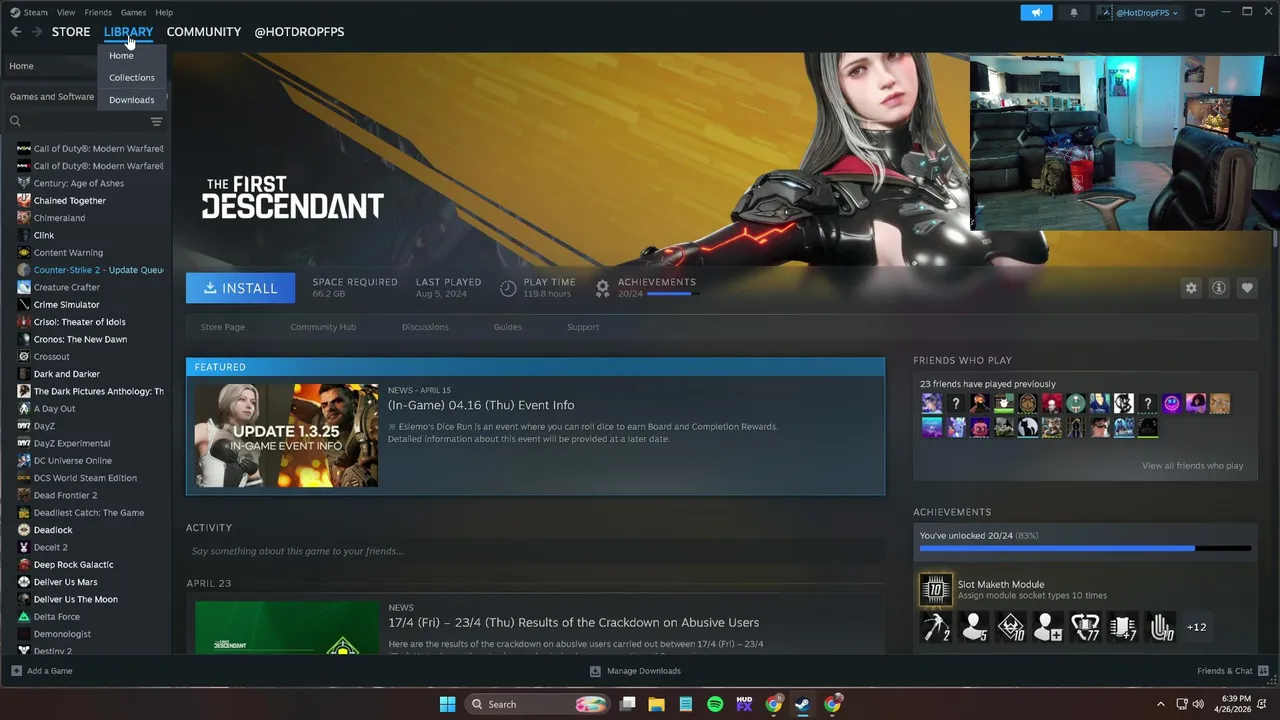Open the library filter options icon
Screen dimensions: 1280x720
click(x=156, y=121)
